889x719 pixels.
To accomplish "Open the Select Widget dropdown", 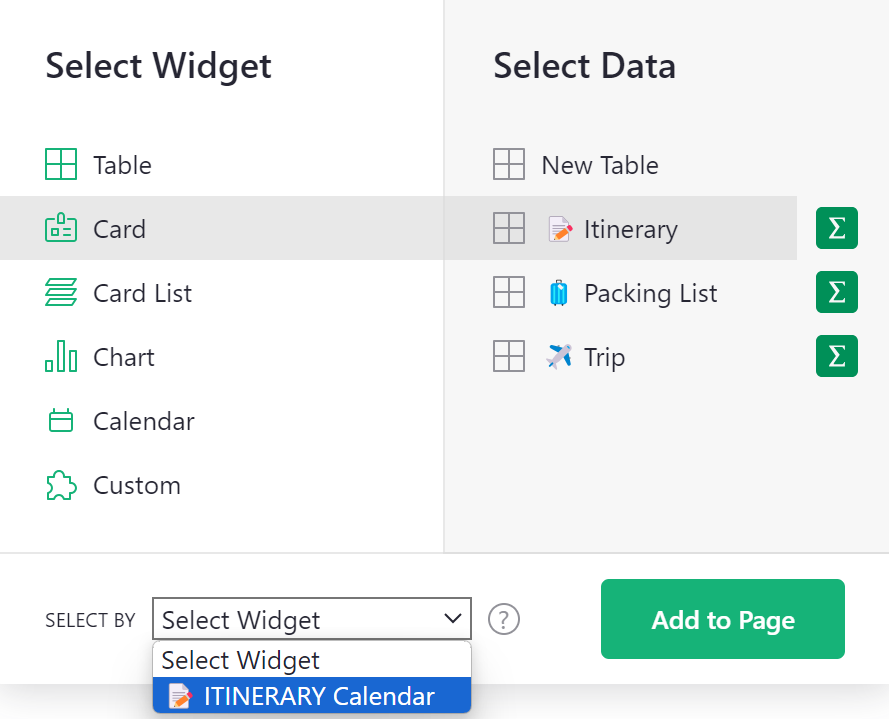I will (x=311, y=618).
